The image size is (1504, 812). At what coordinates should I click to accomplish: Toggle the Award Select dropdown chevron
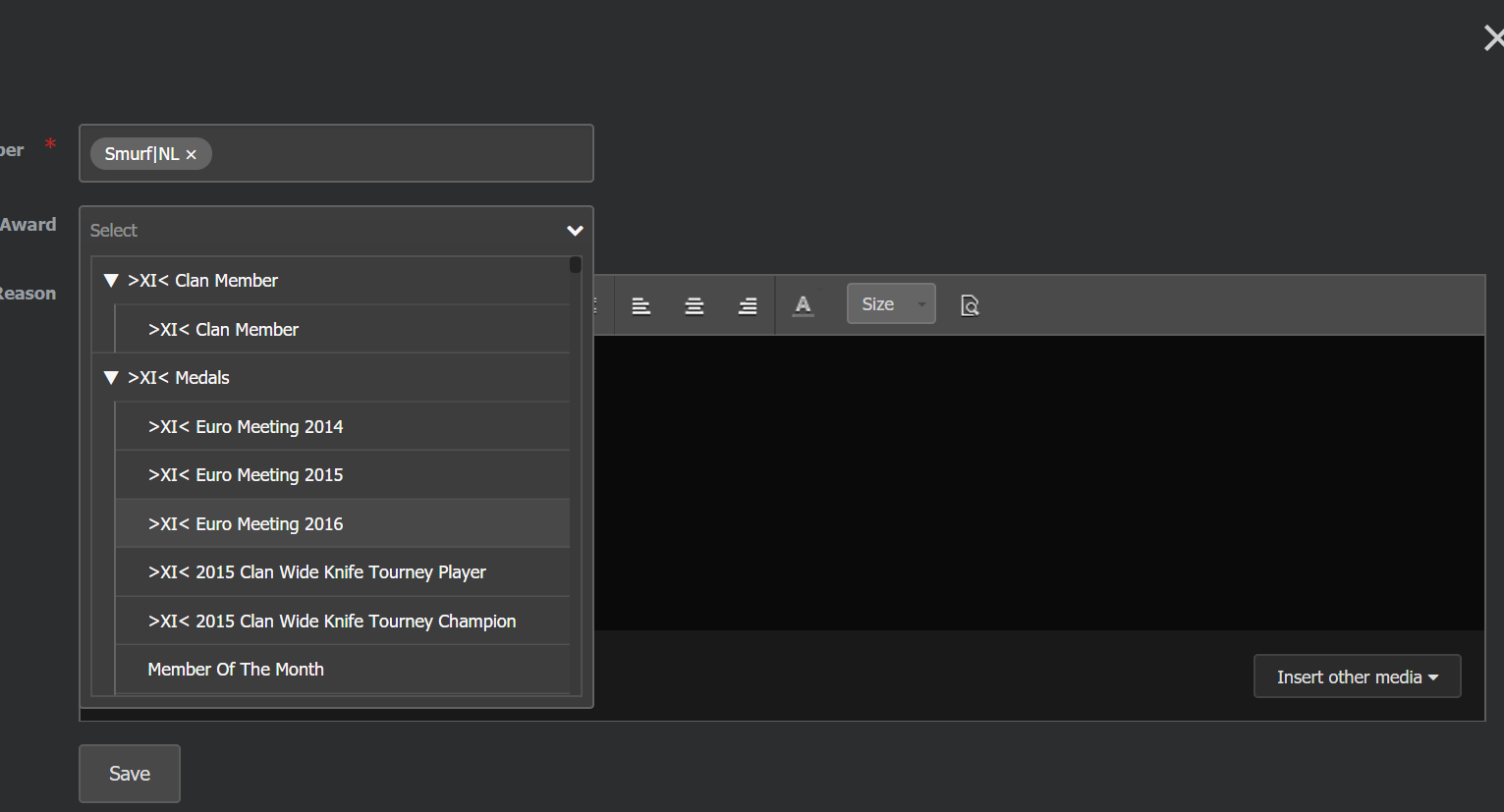pyautogui.click(x=575, y=231)
